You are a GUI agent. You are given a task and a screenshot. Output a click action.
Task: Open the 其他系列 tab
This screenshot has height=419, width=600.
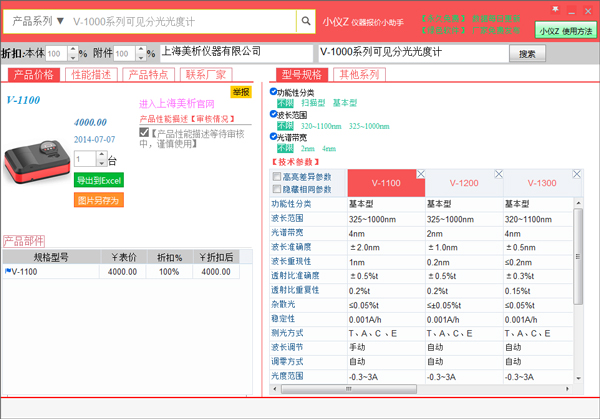360,75
